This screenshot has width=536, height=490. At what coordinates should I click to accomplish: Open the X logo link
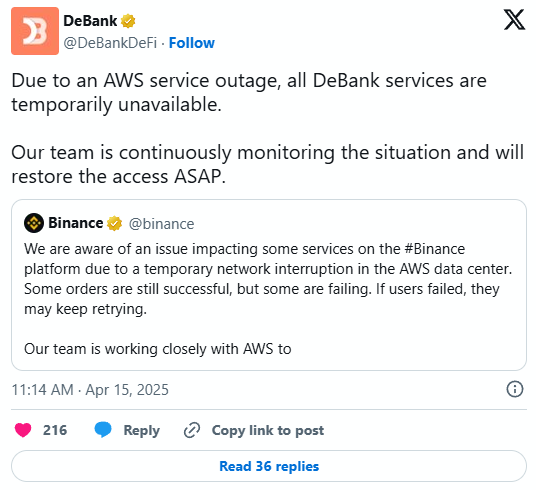point(514,20)
